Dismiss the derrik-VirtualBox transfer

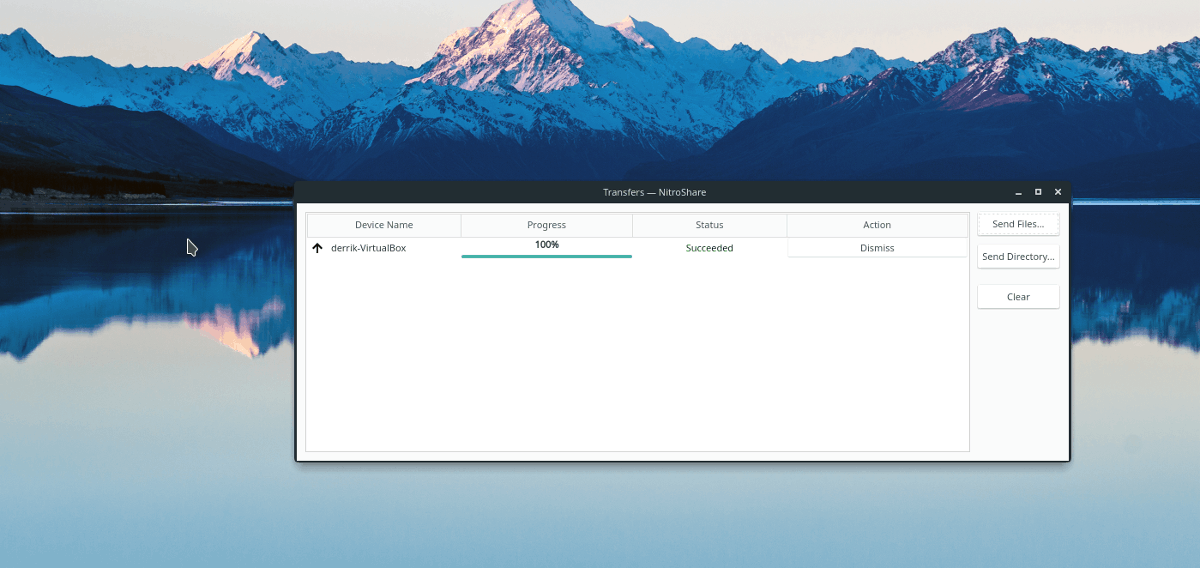(x=877, y=248)
